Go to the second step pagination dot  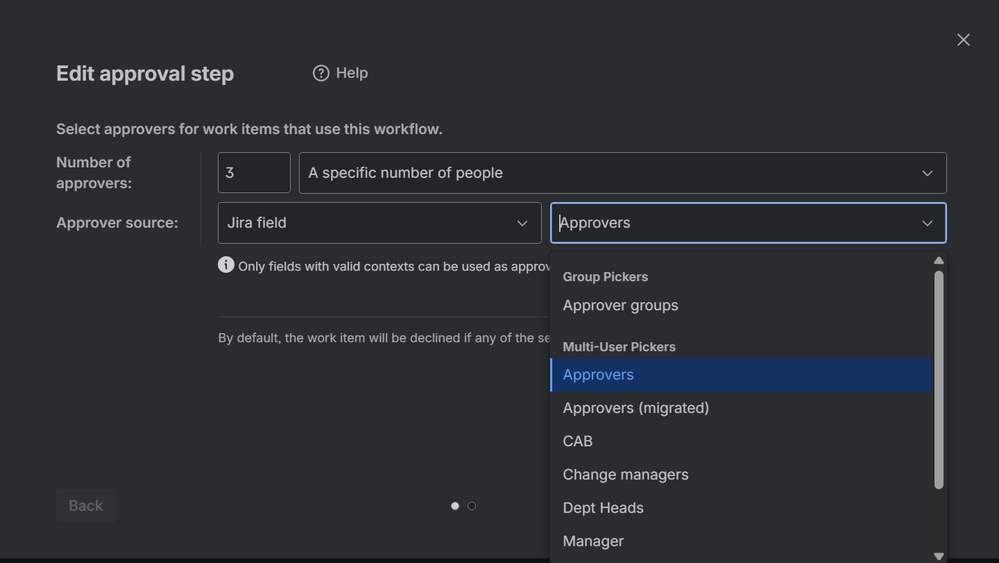pyautogui.click(x=472, y=506)
